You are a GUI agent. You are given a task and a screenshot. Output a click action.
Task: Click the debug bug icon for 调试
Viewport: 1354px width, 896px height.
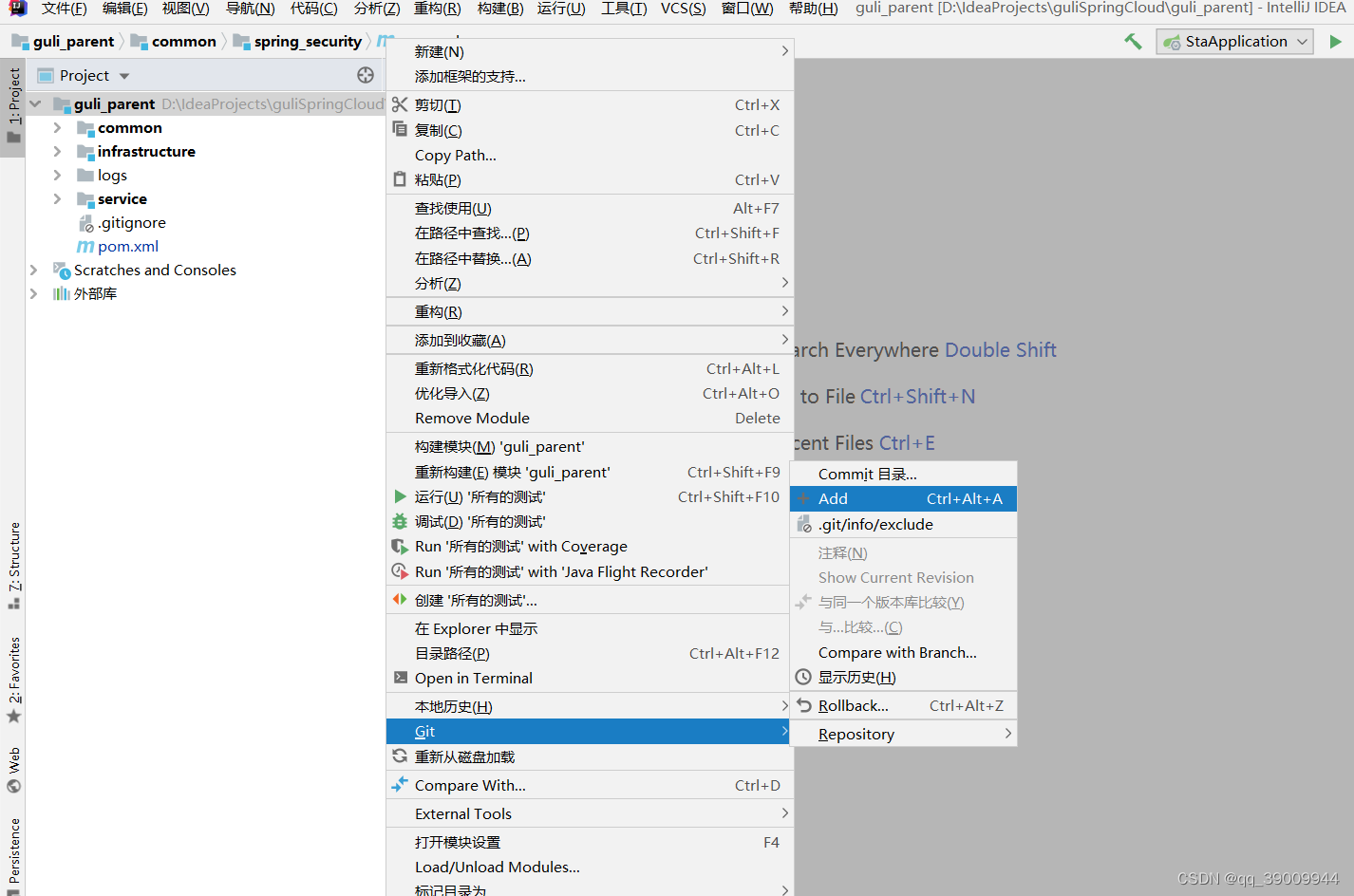(x=400, y=521)
